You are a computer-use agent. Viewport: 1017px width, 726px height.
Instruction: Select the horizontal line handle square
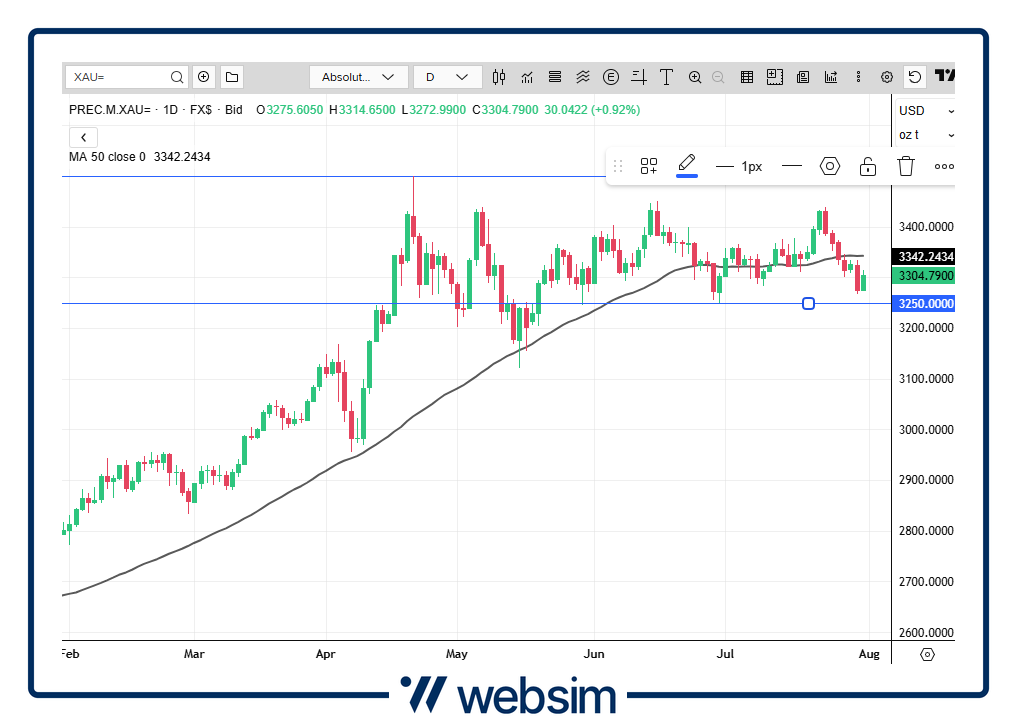point(809,303)
